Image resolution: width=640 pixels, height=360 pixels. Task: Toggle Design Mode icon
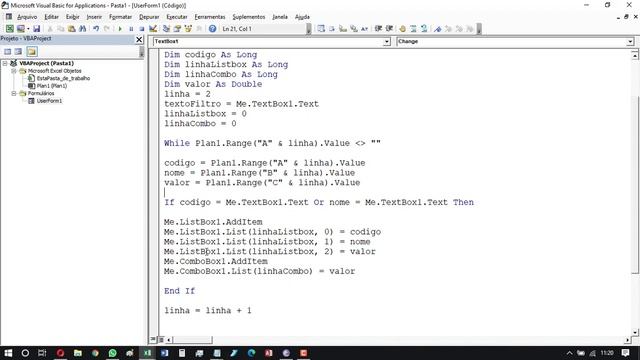click(x=153, y=29)
